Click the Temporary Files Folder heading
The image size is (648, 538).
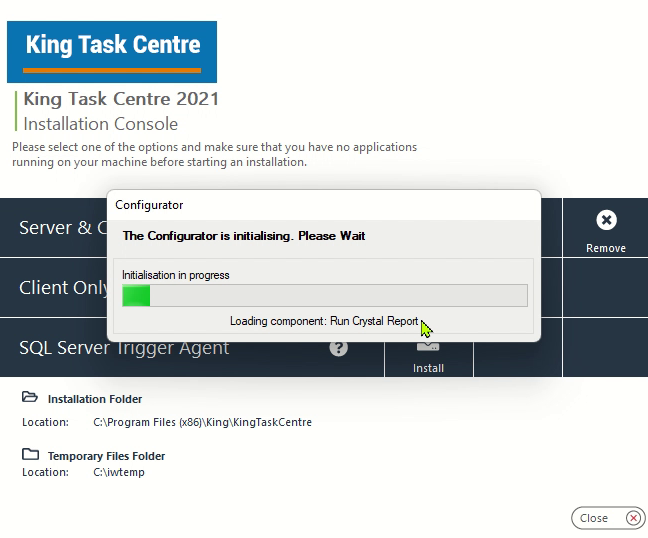[x=107, y=456]
